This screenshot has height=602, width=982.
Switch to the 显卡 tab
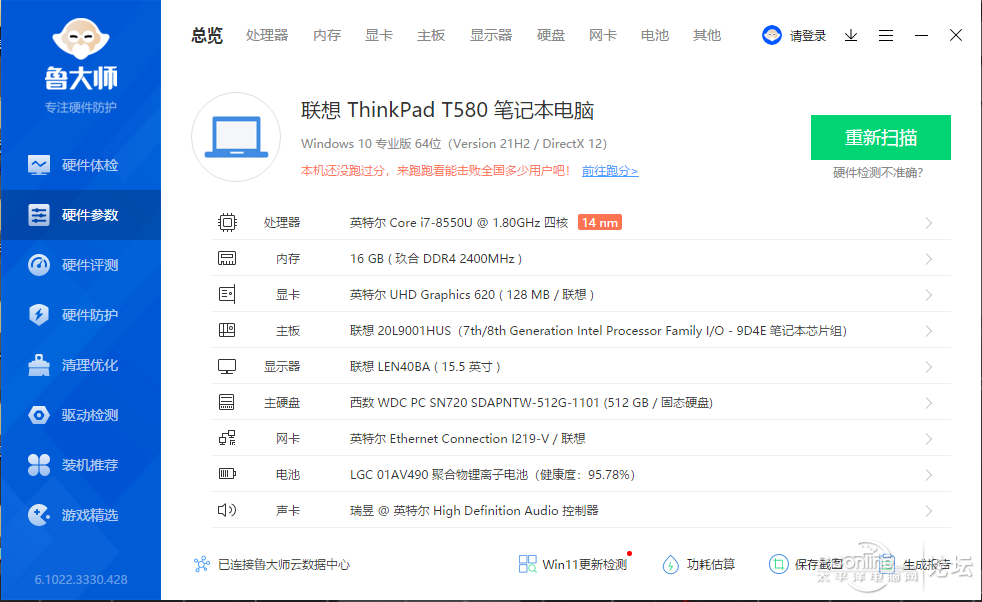click(379, 35)
